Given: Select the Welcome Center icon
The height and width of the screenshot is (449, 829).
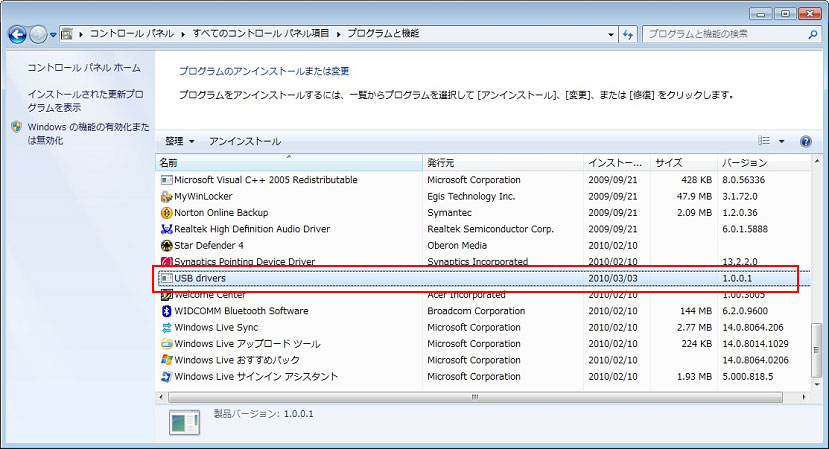Looking at the screenshot, I should (x=167, y=295).
